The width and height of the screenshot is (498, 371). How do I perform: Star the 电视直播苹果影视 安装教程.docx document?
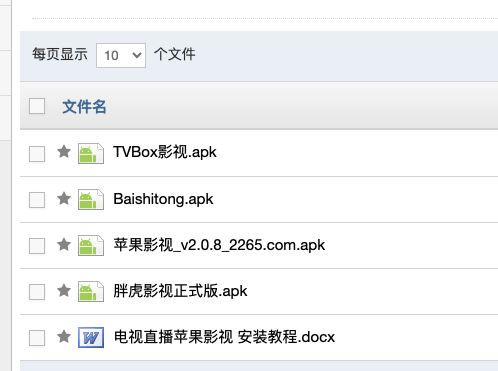coord(64,337)
